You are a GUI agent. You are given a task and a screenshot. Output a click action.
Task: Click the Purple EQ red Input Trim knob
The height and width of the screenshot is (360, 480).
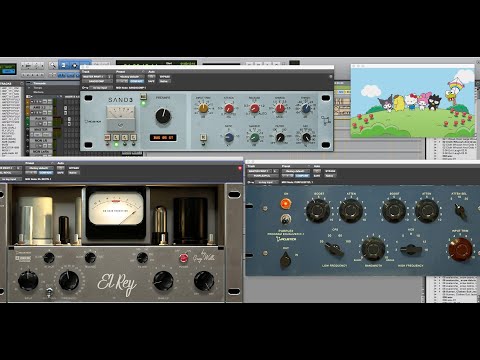(460, 249)
